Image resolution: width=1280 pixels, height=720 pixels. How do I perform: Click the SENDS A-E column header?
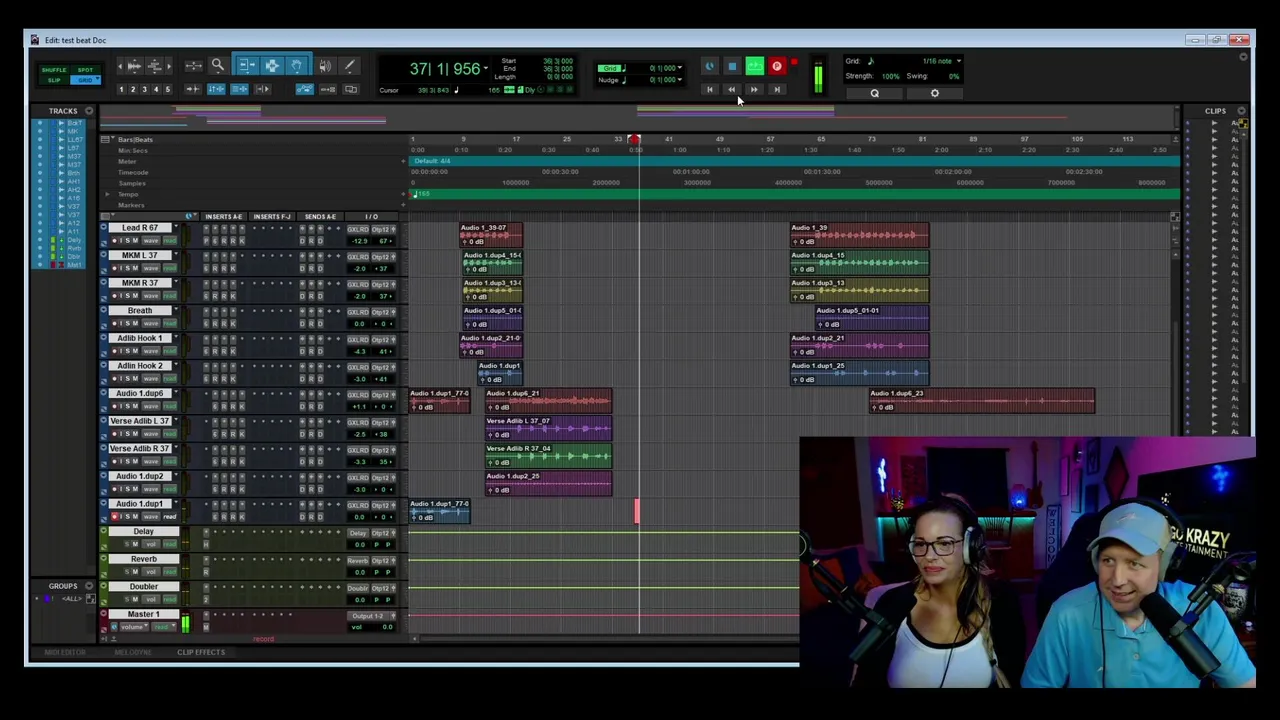point(320,217)
